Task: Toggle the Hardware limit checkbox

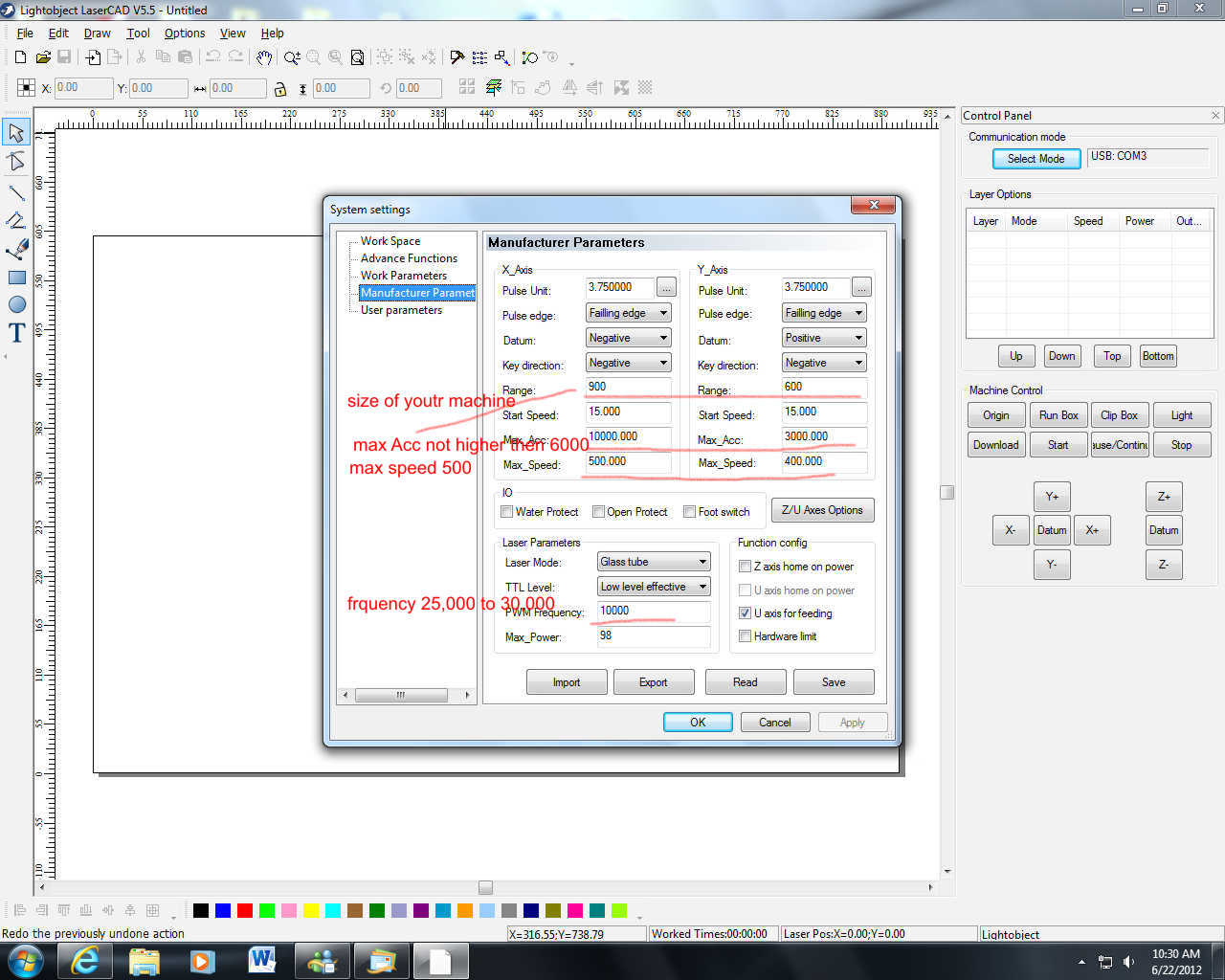Action: coord(745,636)
